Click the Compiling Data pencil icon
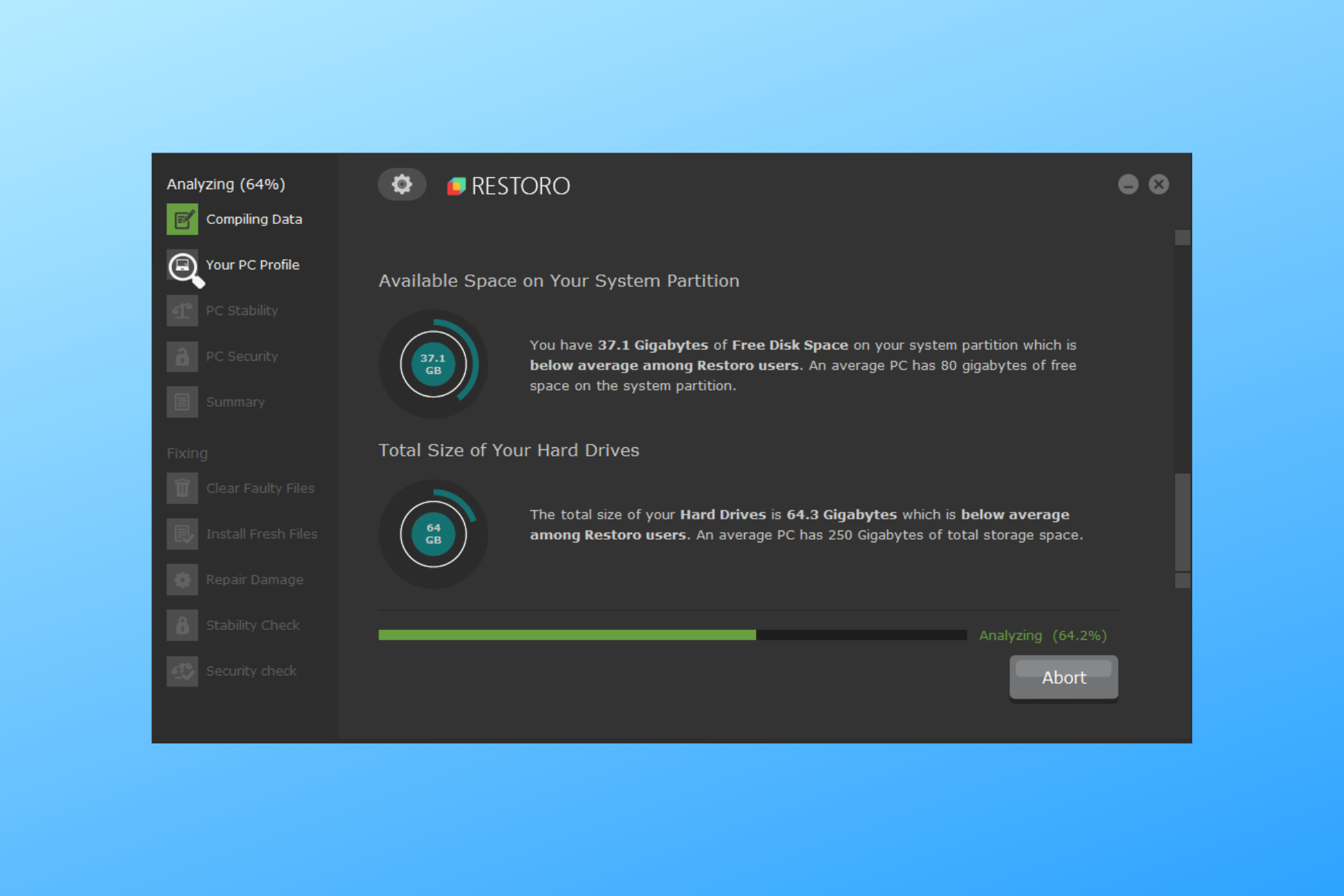The height and width of the screenshot is (896, 1344). 182,219
